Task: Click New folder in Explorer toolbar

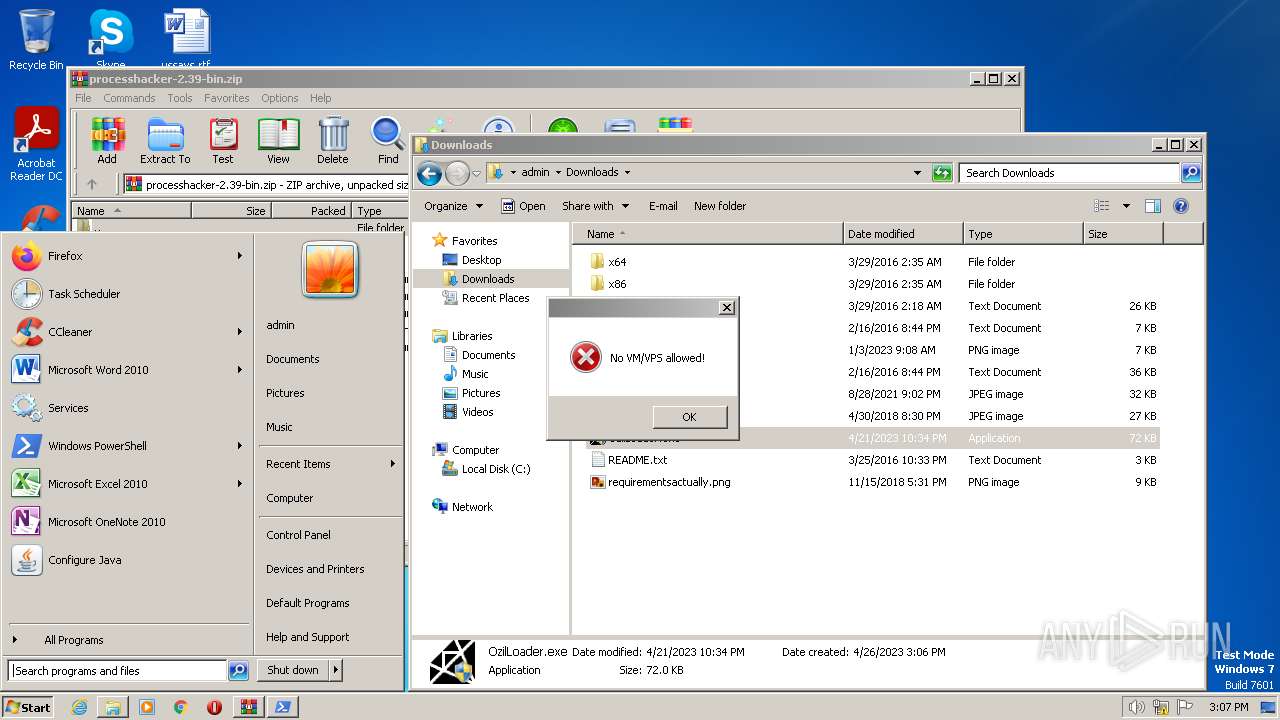Action: 720,206
